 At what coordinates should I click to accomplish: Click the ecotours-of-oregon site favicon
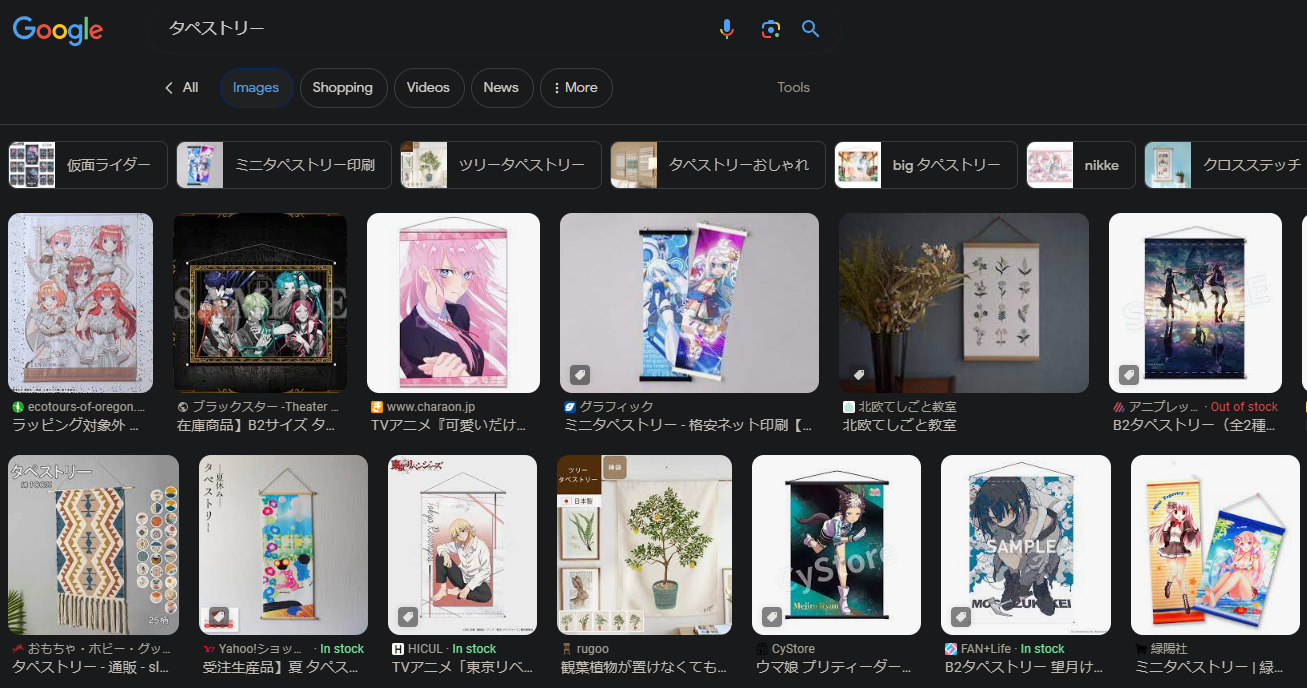[17, 407]
